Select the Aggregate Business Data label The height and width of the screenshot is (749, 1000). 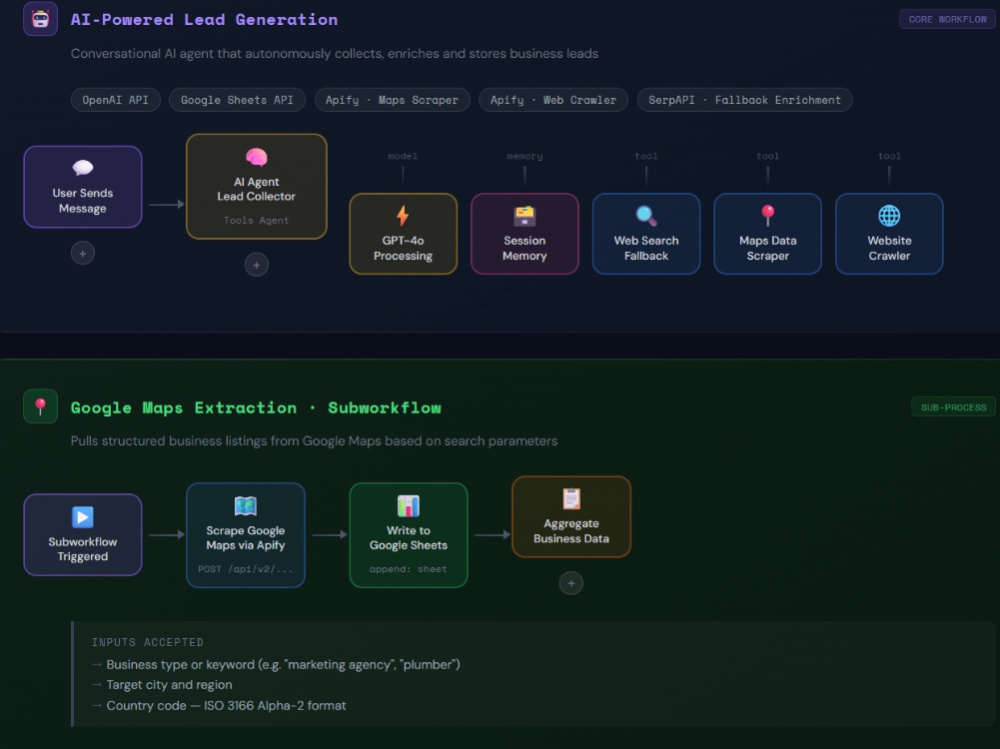(571, 531)
